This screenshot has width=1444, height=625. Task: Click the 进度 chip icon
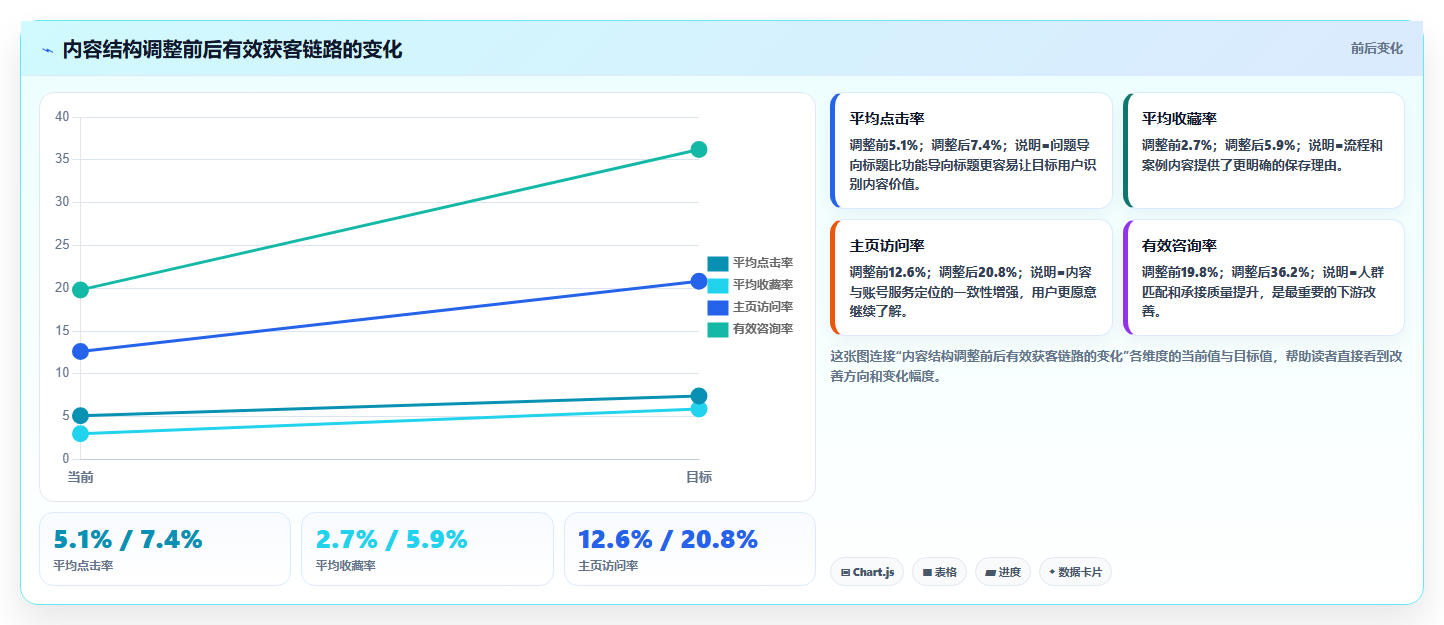pos(990,573)
